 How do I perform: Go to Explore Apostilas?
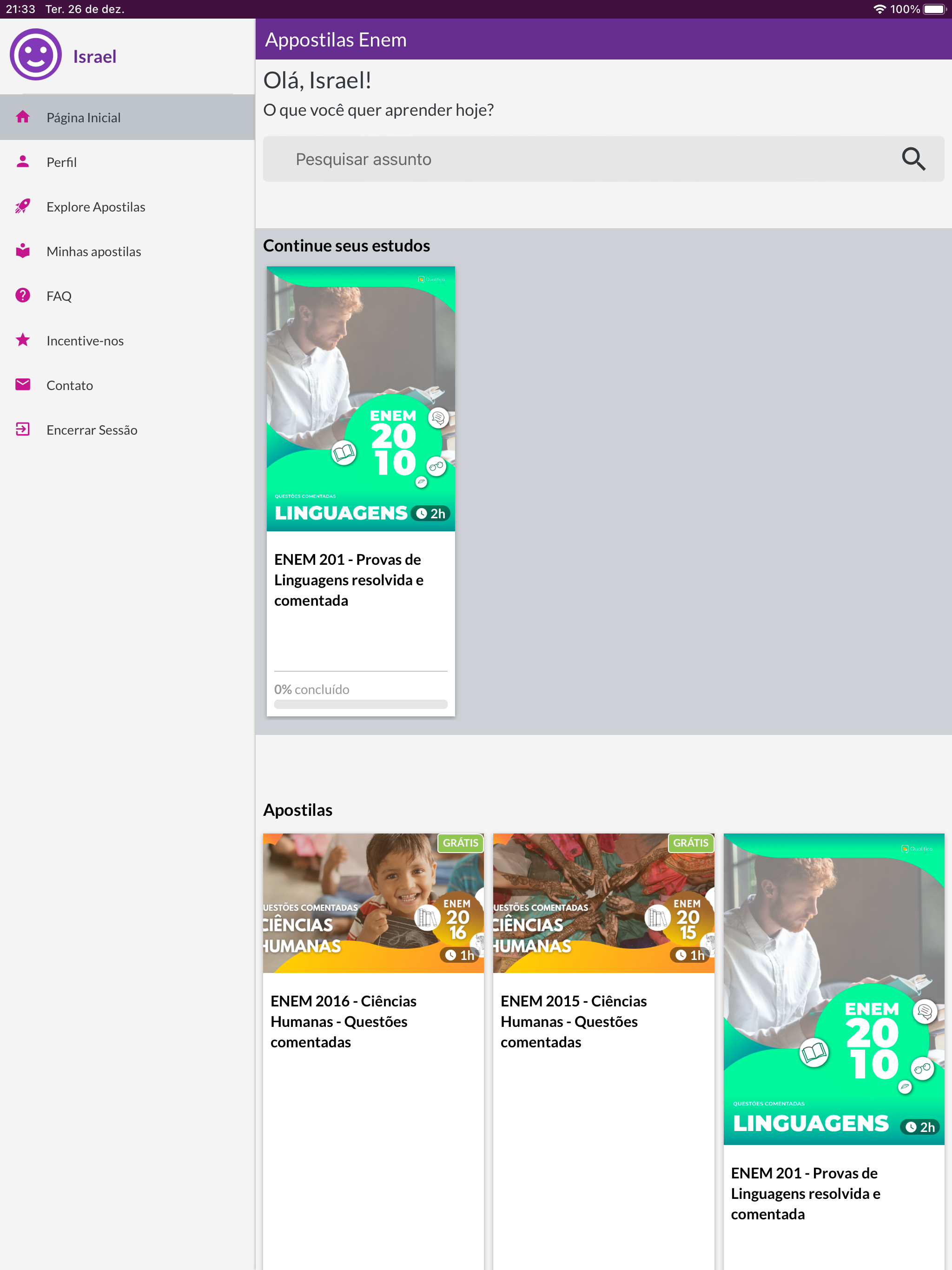[x=127, y=207]
